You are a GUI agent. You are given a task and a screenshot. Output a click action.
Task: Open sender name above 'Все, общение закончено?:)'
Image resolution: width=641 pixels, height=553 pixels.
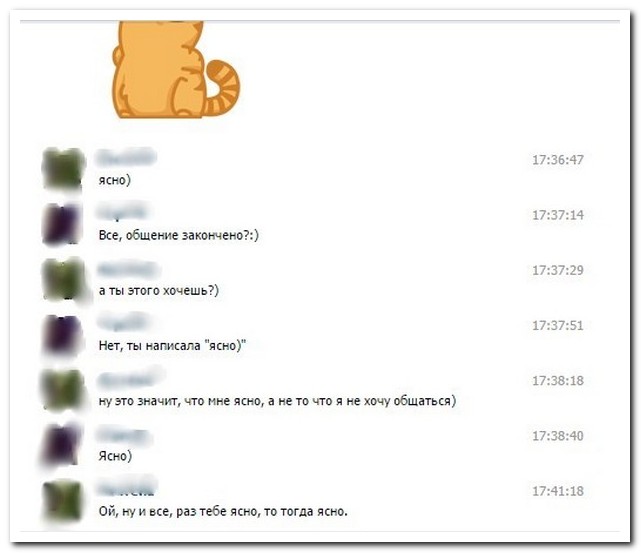[122, 213]
